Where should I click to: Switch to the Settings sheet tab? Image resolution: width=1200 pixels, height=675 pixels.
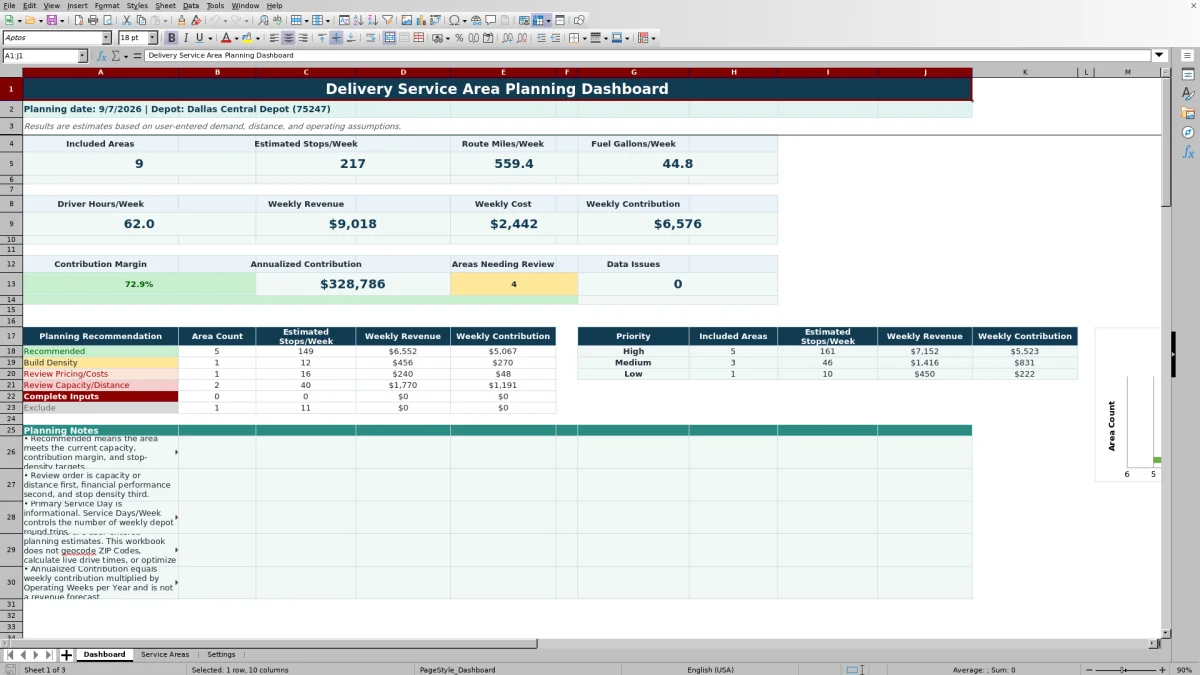click(x=221, y=655)
